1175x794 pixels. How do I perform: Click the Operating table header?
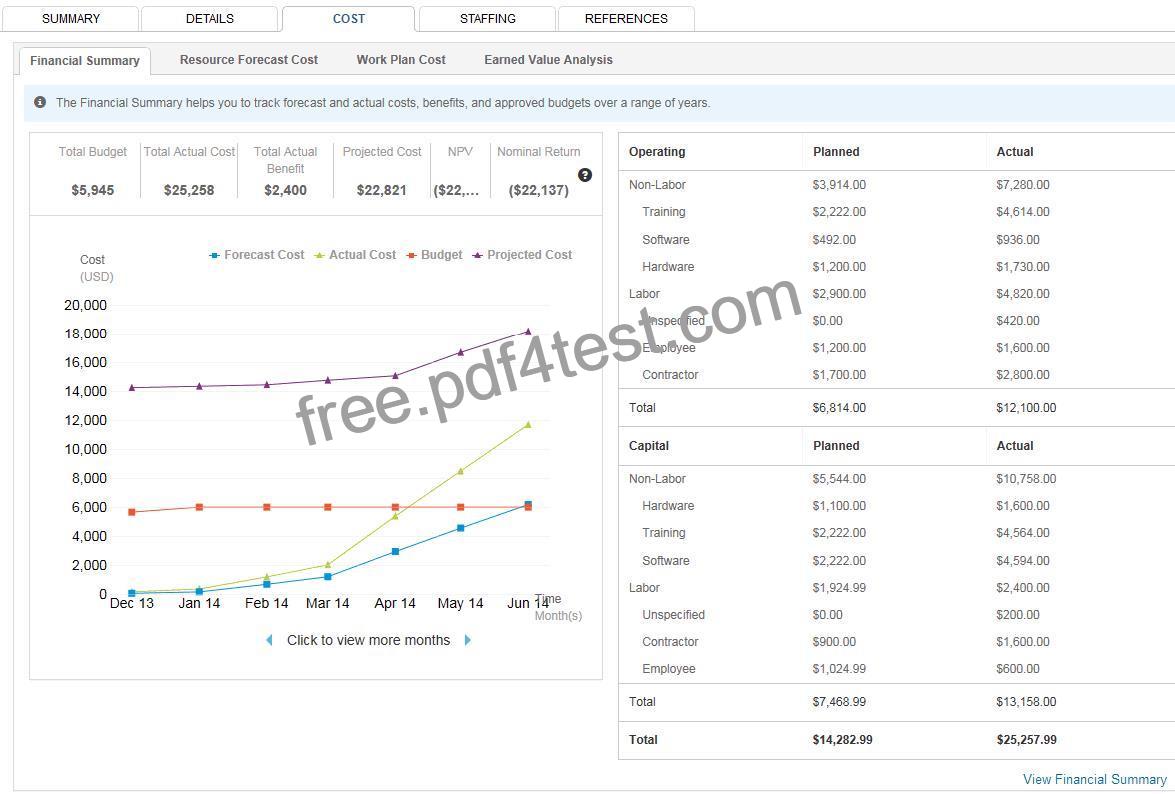[657, 152]
